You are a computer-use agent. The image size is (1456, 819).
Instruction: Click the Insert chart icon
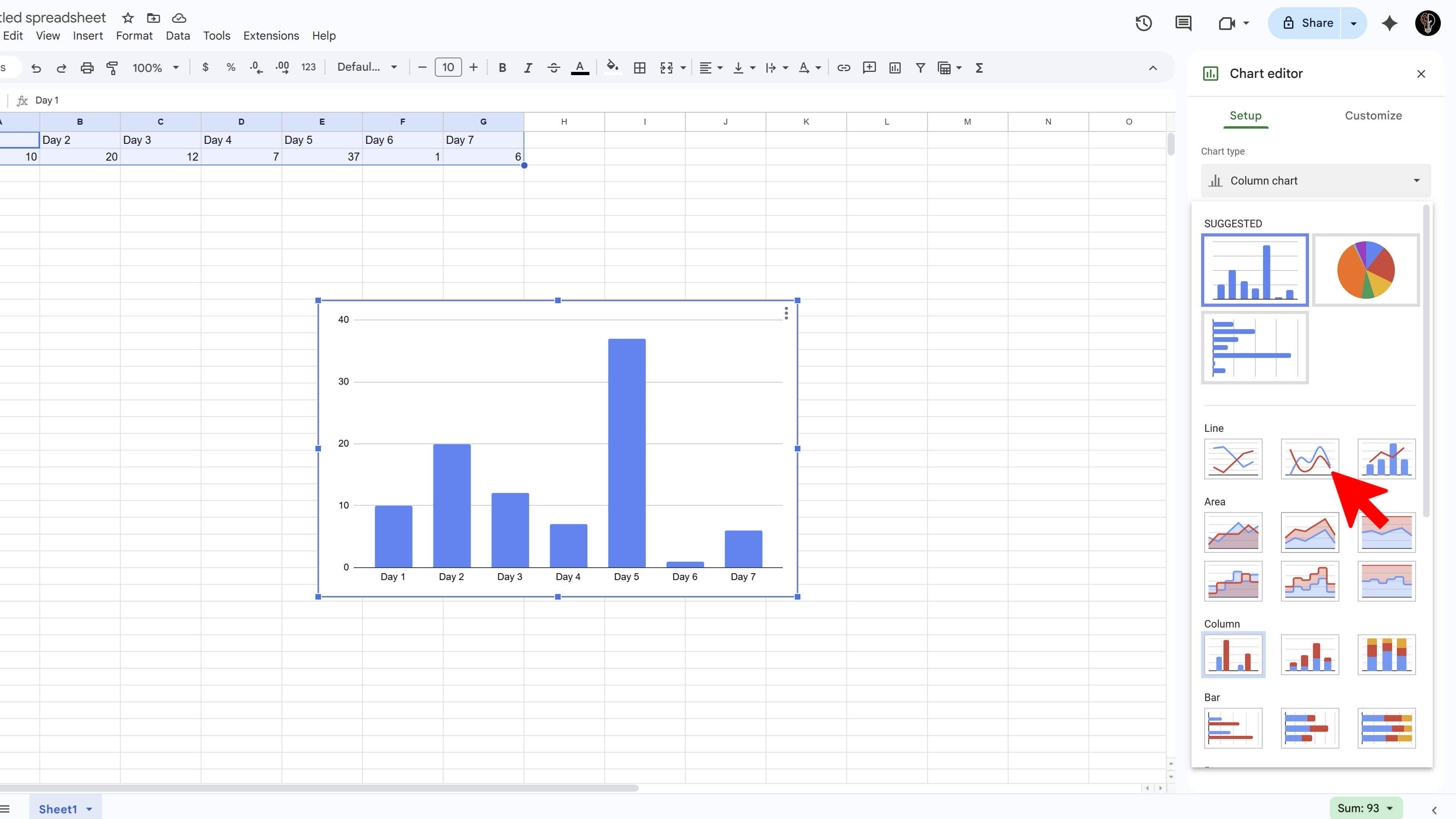(895, 67)
